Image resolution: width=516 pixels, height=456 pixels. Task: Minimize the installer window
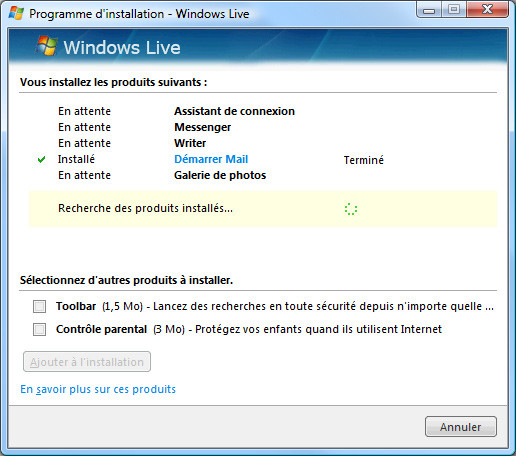coord(429,10)
